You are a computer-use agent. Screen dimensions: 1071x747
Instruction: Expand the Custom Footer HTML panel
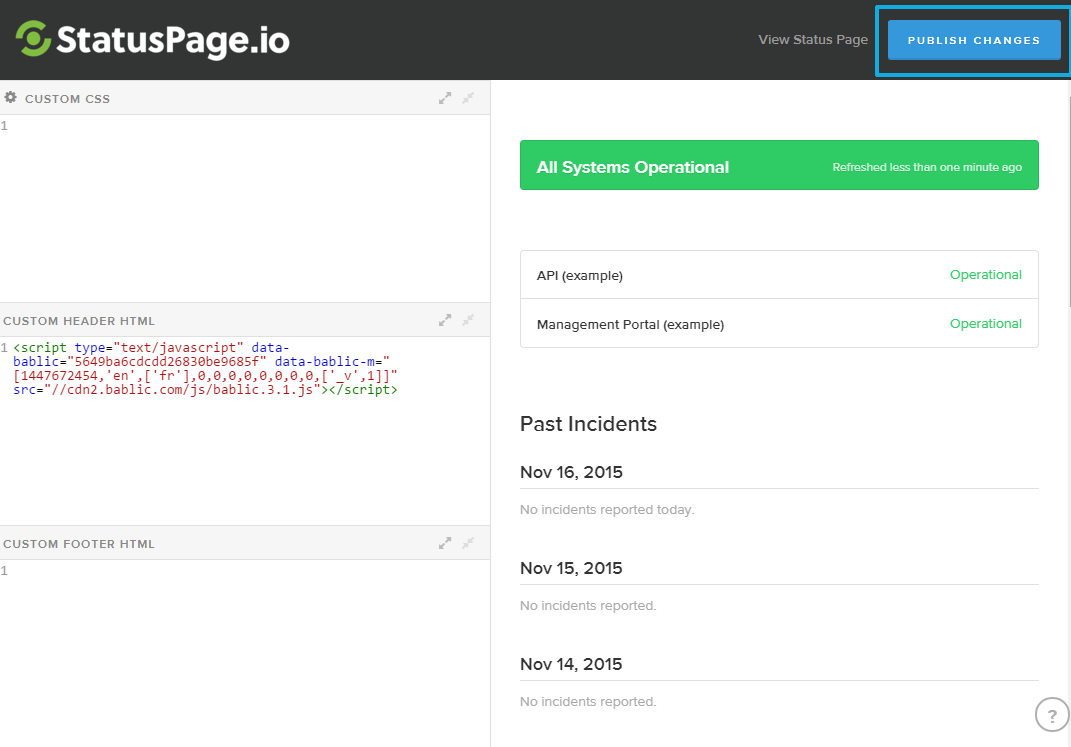tap(445, 544)
